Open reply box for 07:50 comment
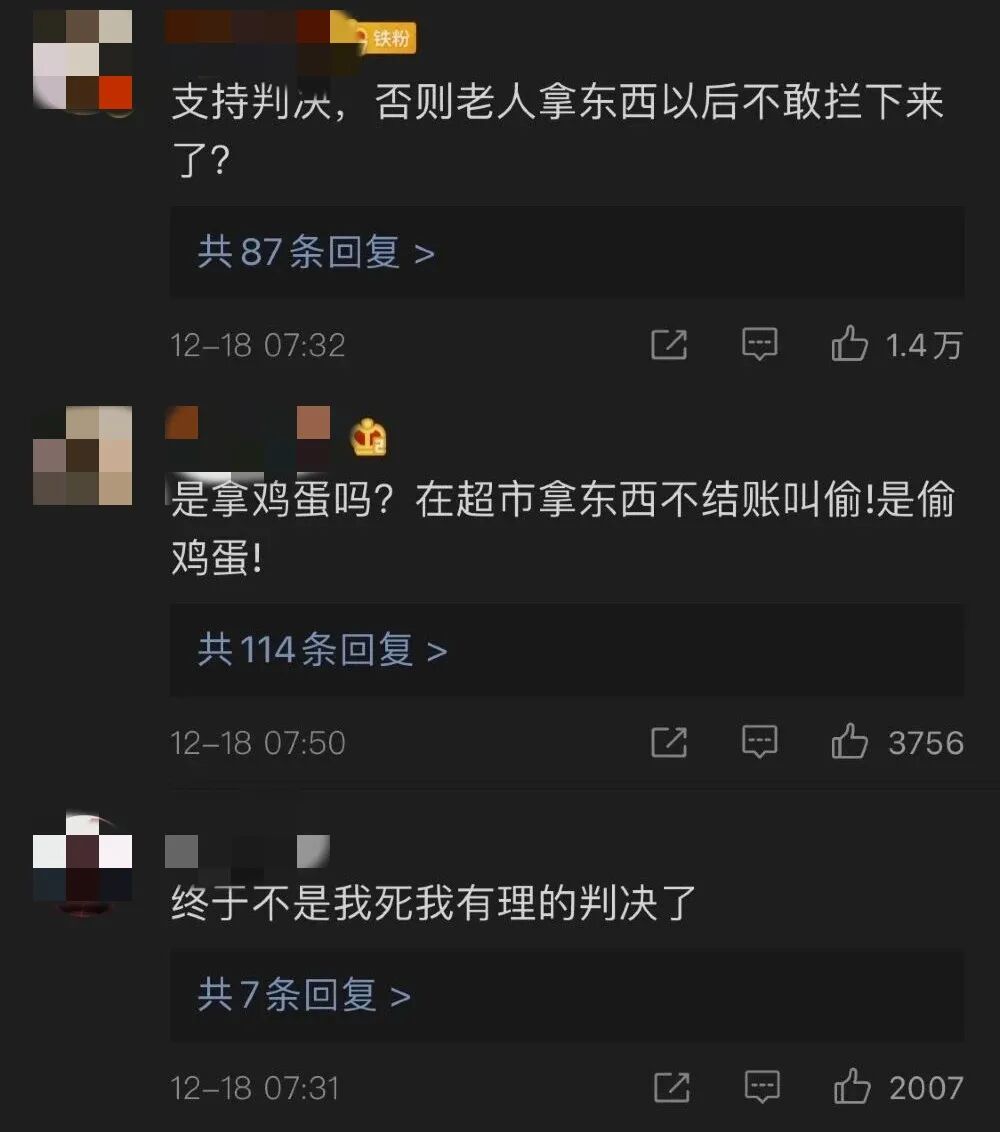Screen dimensions: 1000x1132 click(760, 741)
